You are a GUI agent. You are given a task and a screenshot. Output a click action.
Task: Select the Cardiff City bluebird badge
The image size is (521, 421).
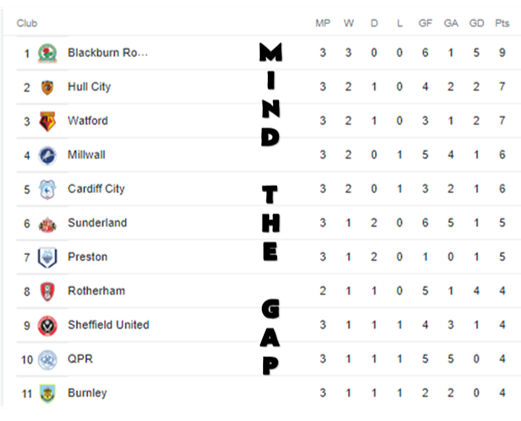click(47, 189)
